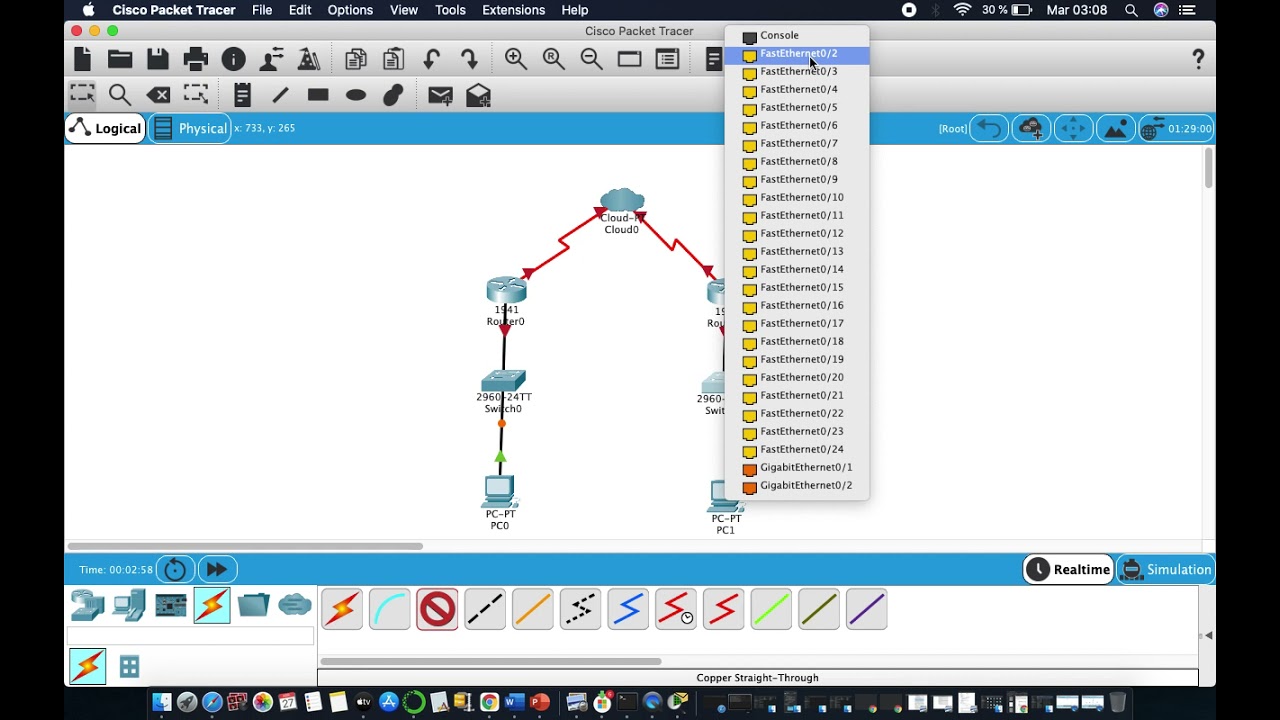Choose the Automatic connection type

(341, 608)
